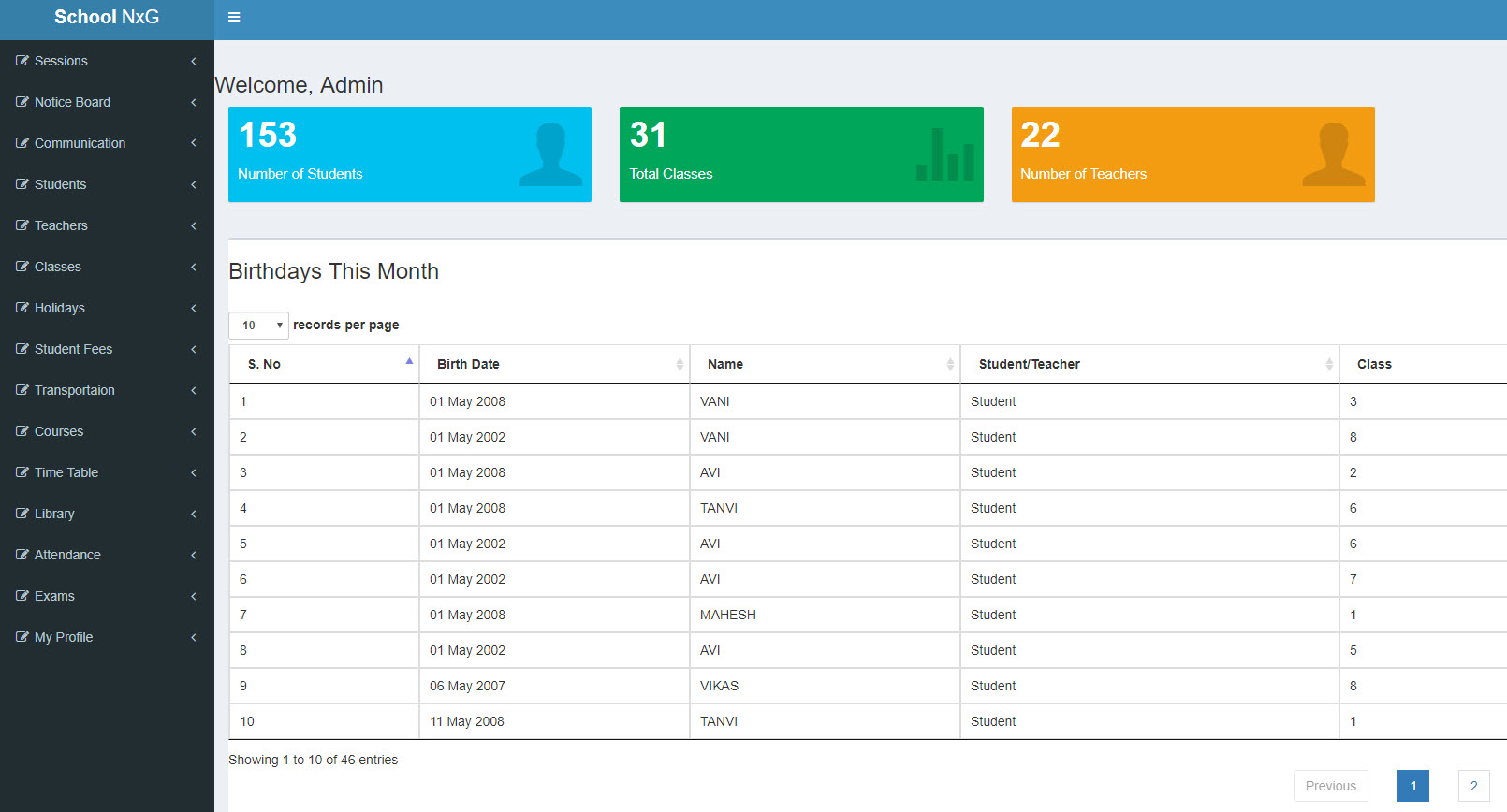Click the edit icon next to Exams

(22, 596)
